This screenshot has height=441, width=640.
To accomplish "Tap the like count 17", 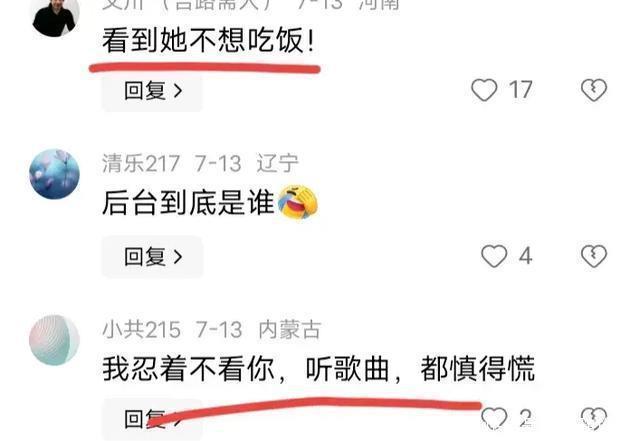I will coord(520,90).
